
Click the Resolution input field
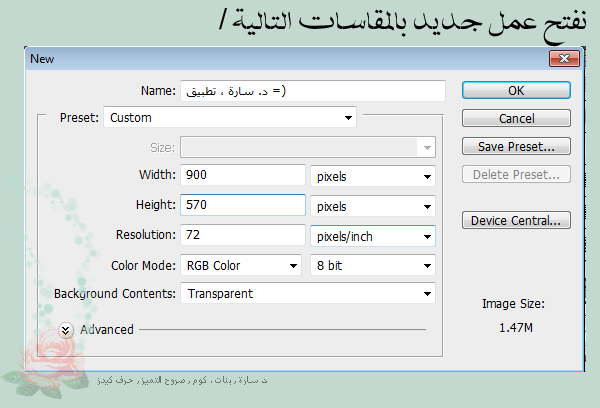[x=242, y=236]
